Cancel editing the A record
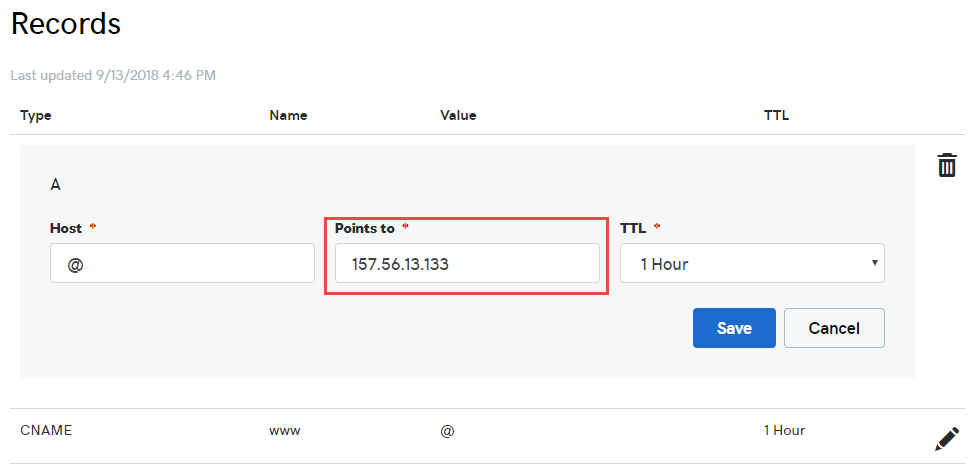Viewport: 980px width, 467px height. click(x=834, y=328)
